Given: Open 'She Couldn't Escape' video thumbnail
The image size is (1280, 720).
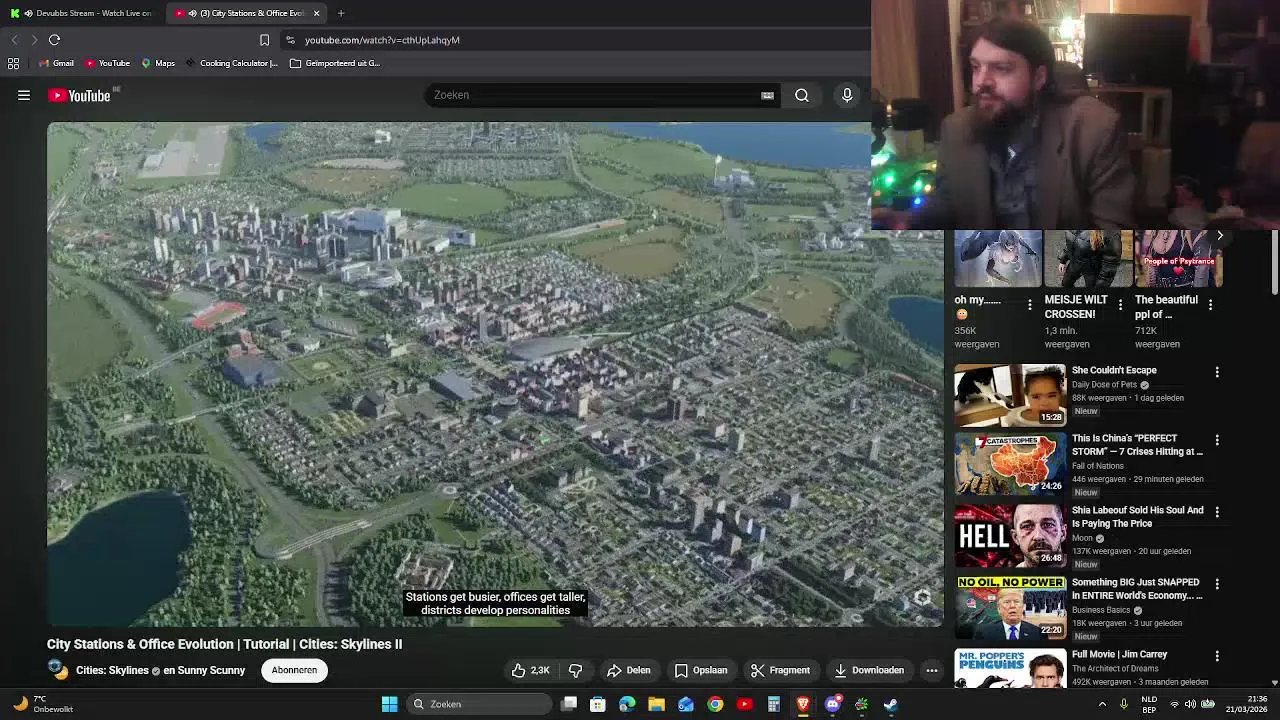Looking at the screenshot, I should click(x=1010, y=394).
